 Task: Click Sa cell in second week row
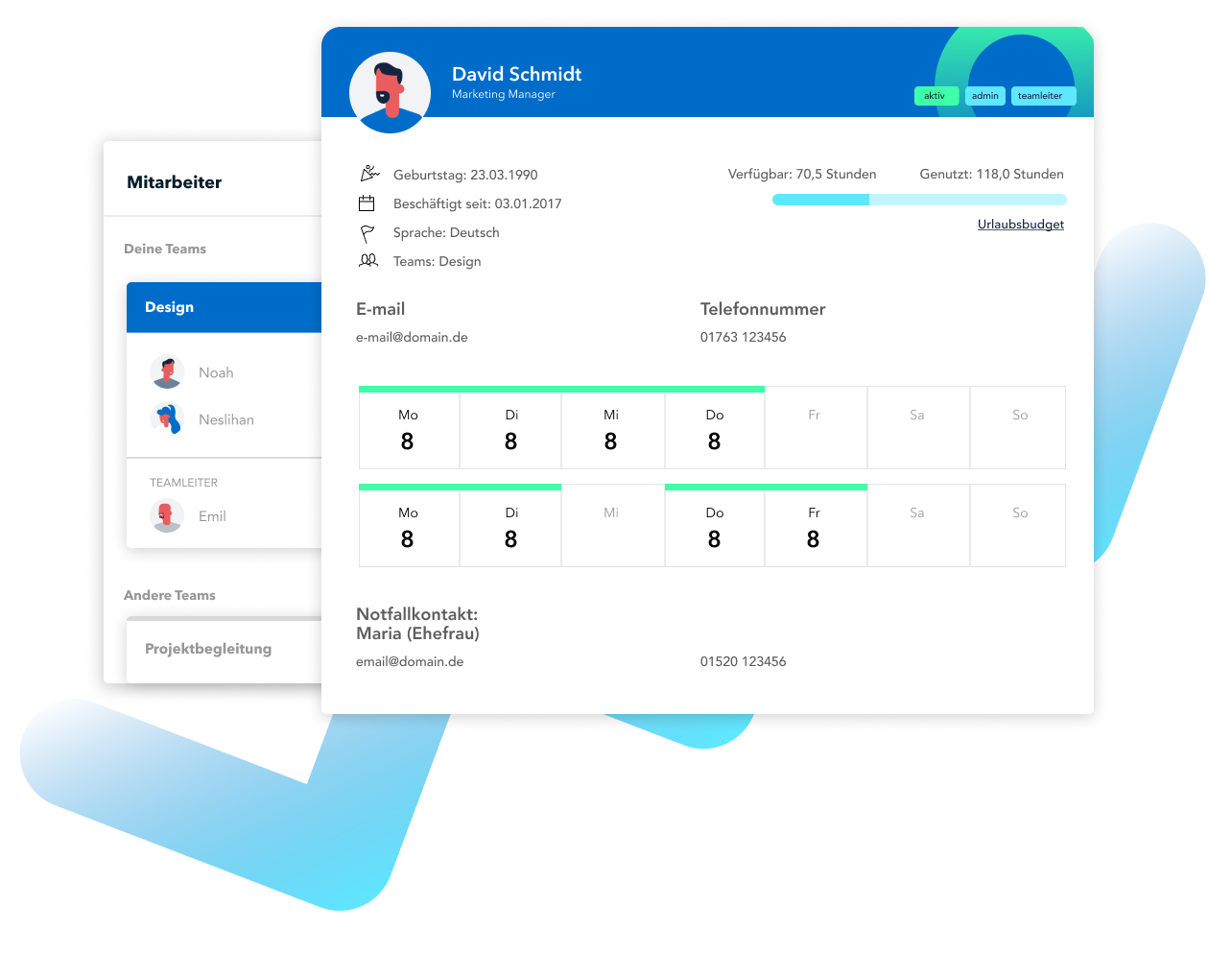[918, 526]
